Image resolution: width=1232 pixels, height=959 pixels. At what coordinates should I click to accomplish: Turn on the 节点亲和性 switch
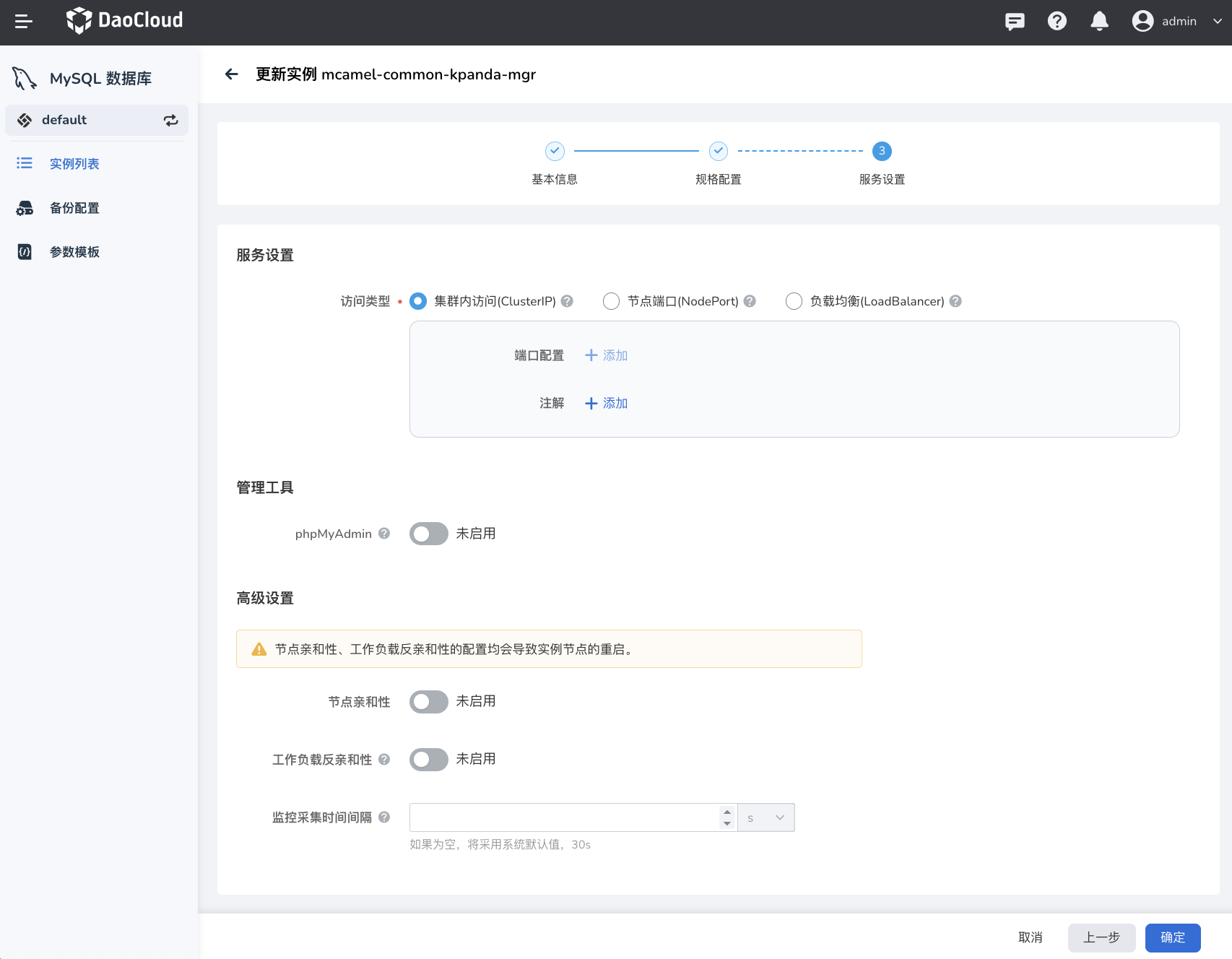pyautogui.click(x=429, y=702)
